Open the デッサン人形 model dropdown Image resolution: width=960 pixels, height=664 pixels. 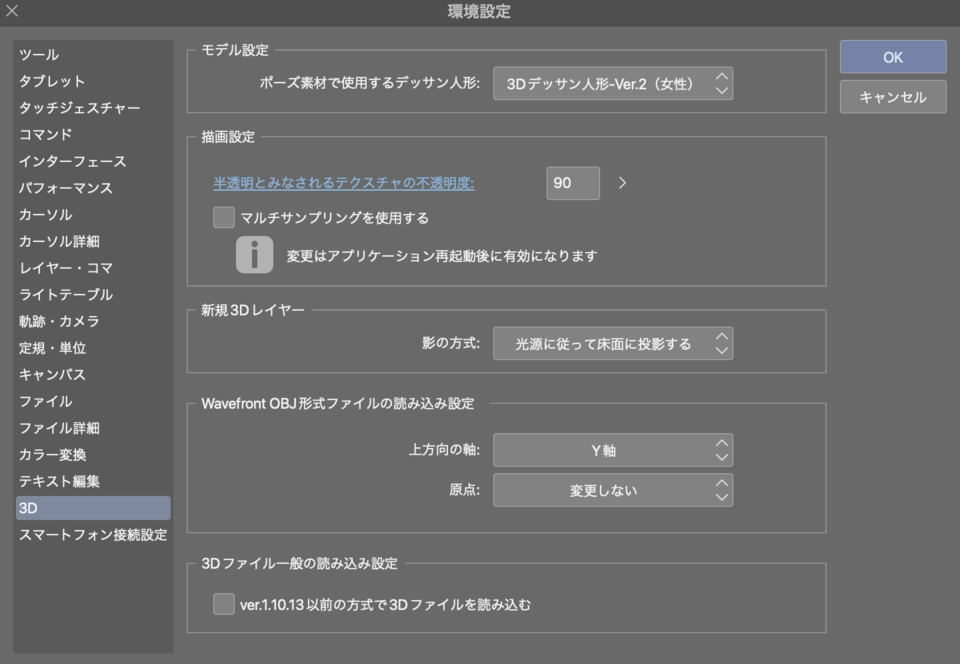613,84
